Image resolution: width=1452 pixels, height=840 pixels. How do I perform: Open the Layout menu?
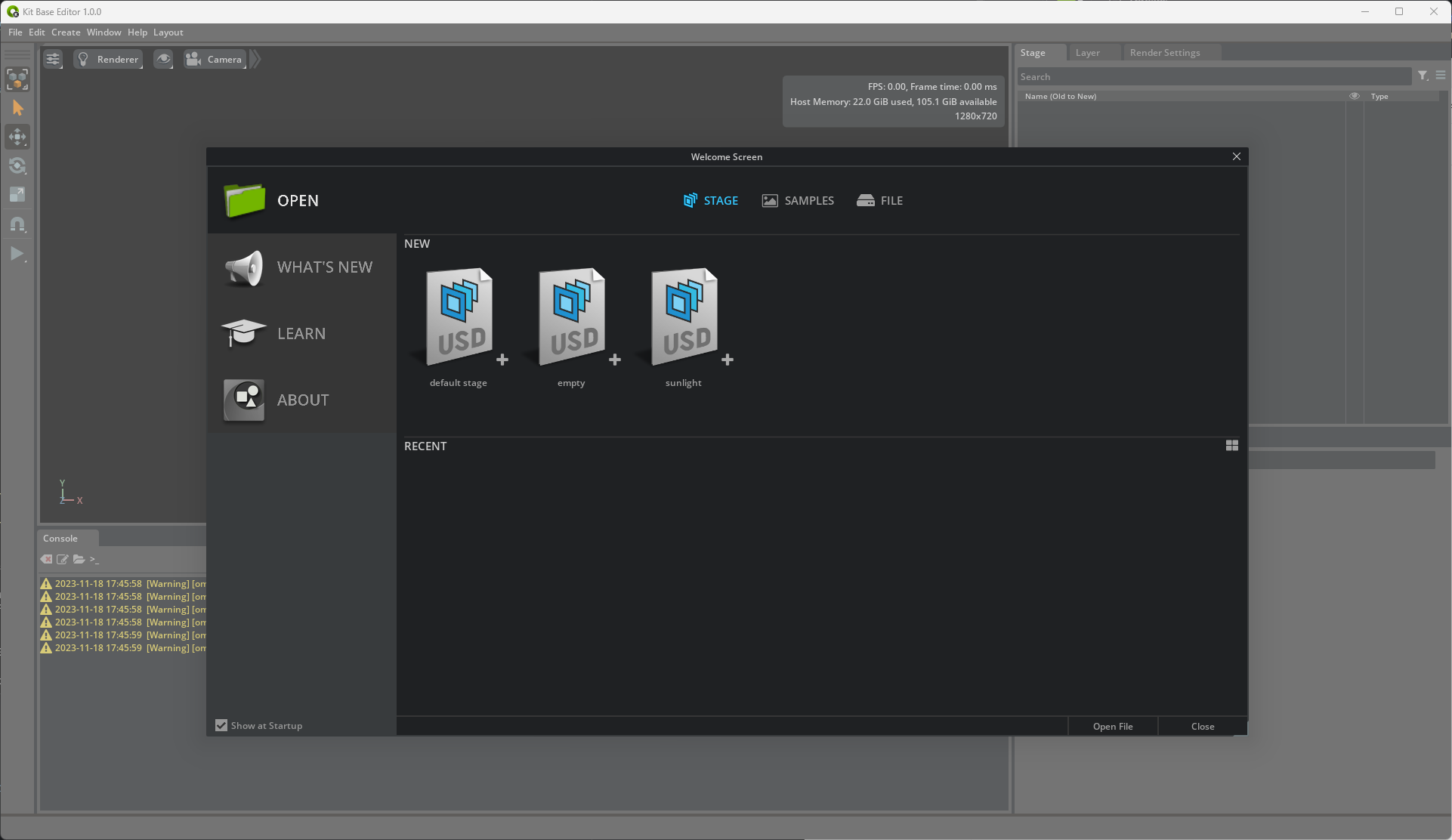click(168, 32)
